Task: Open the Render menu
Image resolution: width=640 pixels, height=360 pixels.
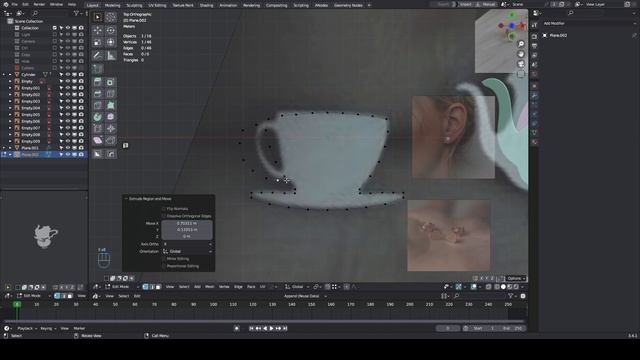Action: pos(39,4)
